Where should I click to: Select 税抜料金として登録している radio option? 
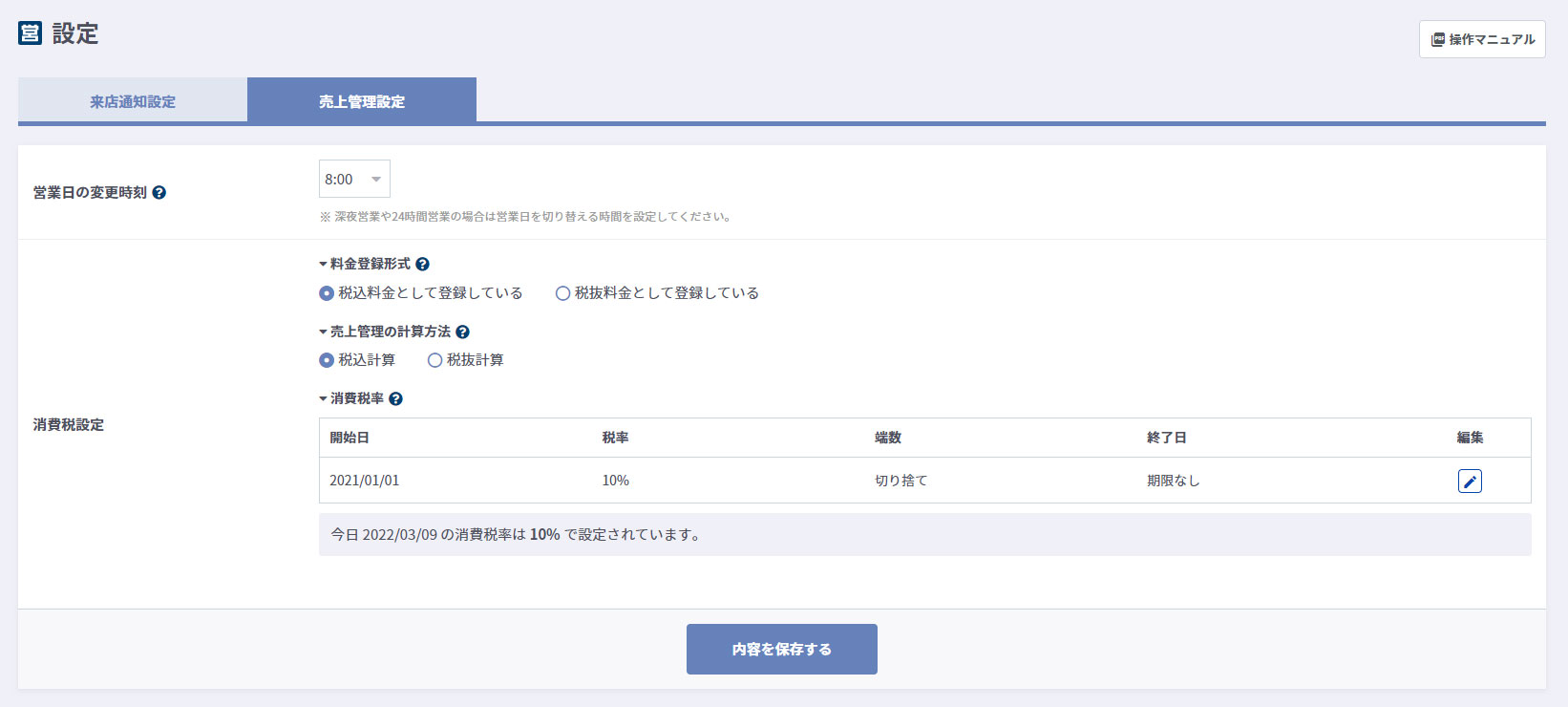(x=562, y=293)
